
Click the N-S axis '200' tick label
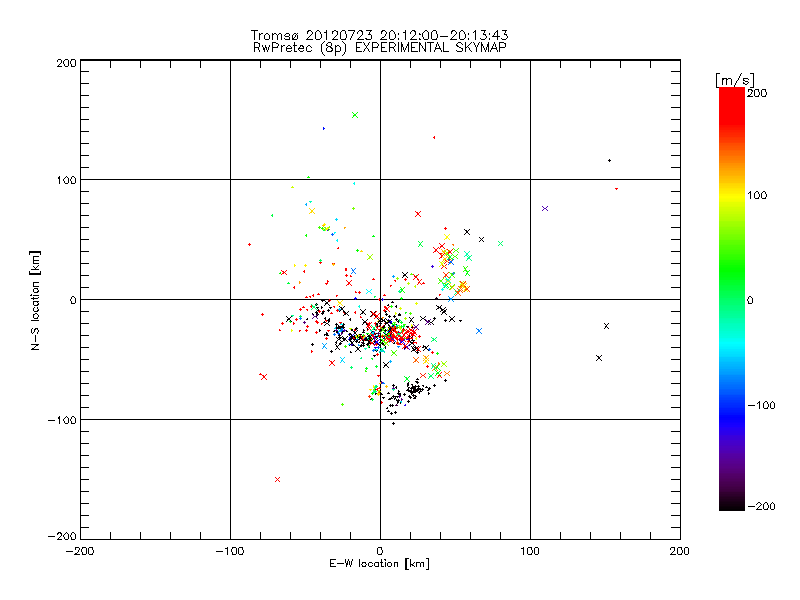click(66, 63)
